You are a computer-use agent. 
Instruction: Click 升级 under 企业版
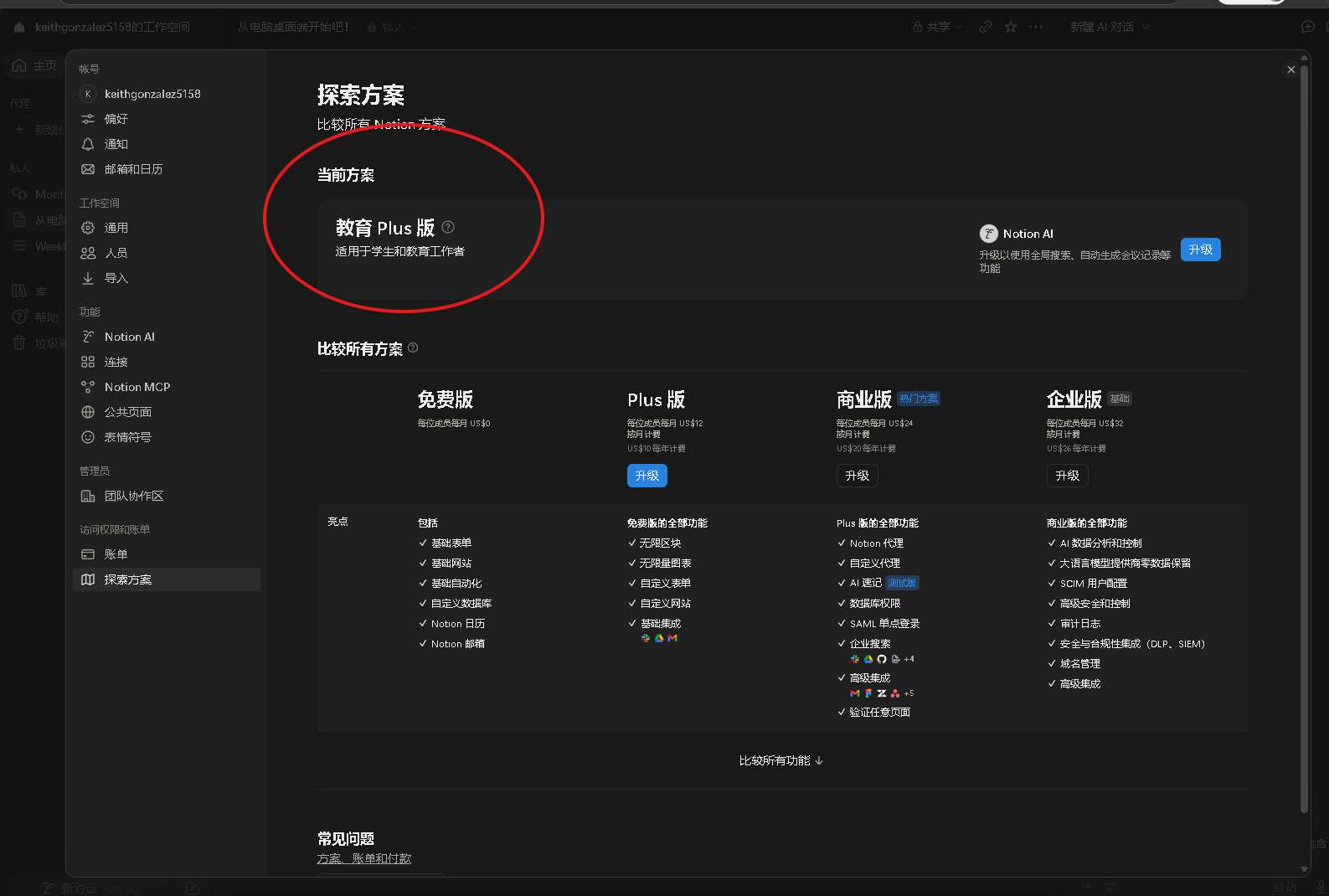pyautogui.click(x=1067, y=476)
